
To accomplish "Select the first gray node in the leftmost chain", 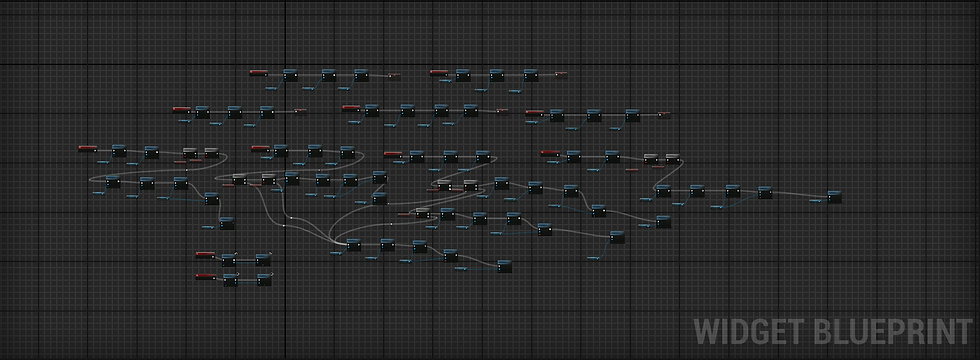I will (190, 152).
